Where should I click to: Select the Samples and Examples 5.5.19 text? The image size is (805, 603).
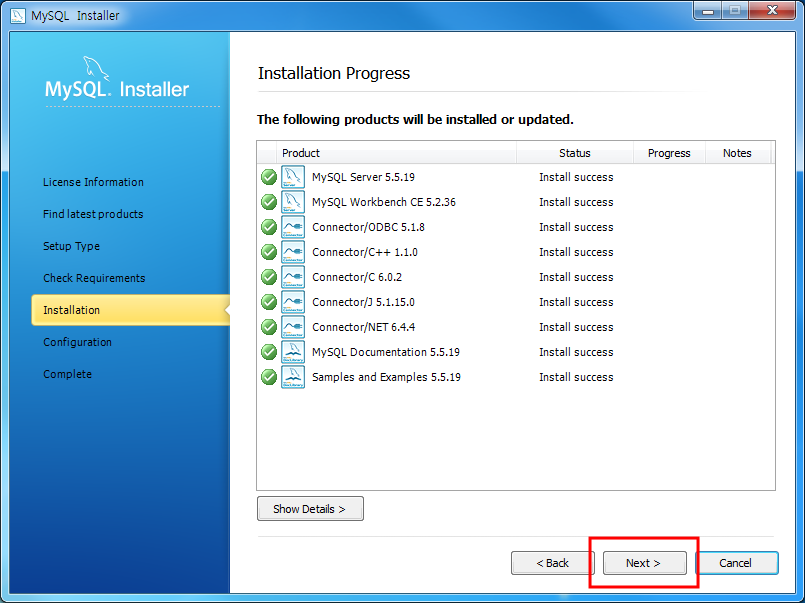(386, 377)
